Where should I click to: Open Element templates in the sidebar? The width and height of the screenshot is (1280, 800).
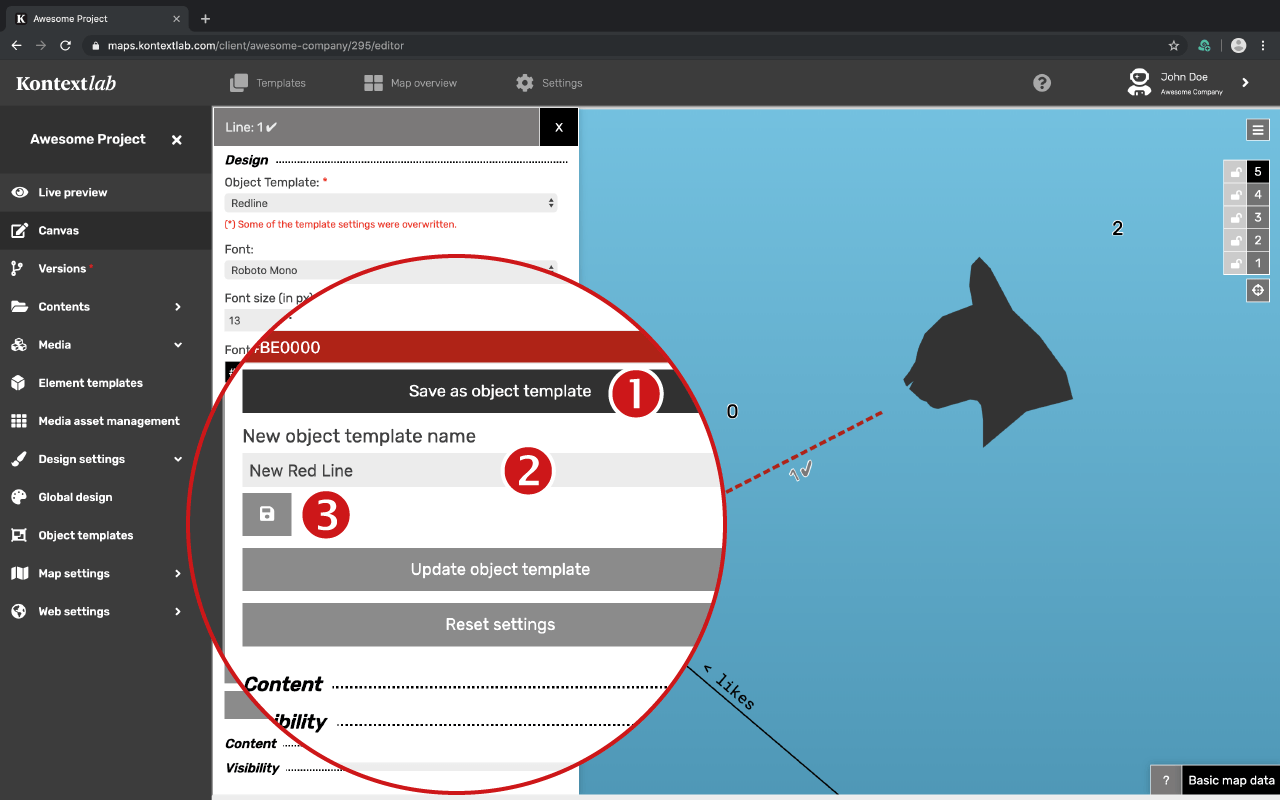(x=90, y=383)
